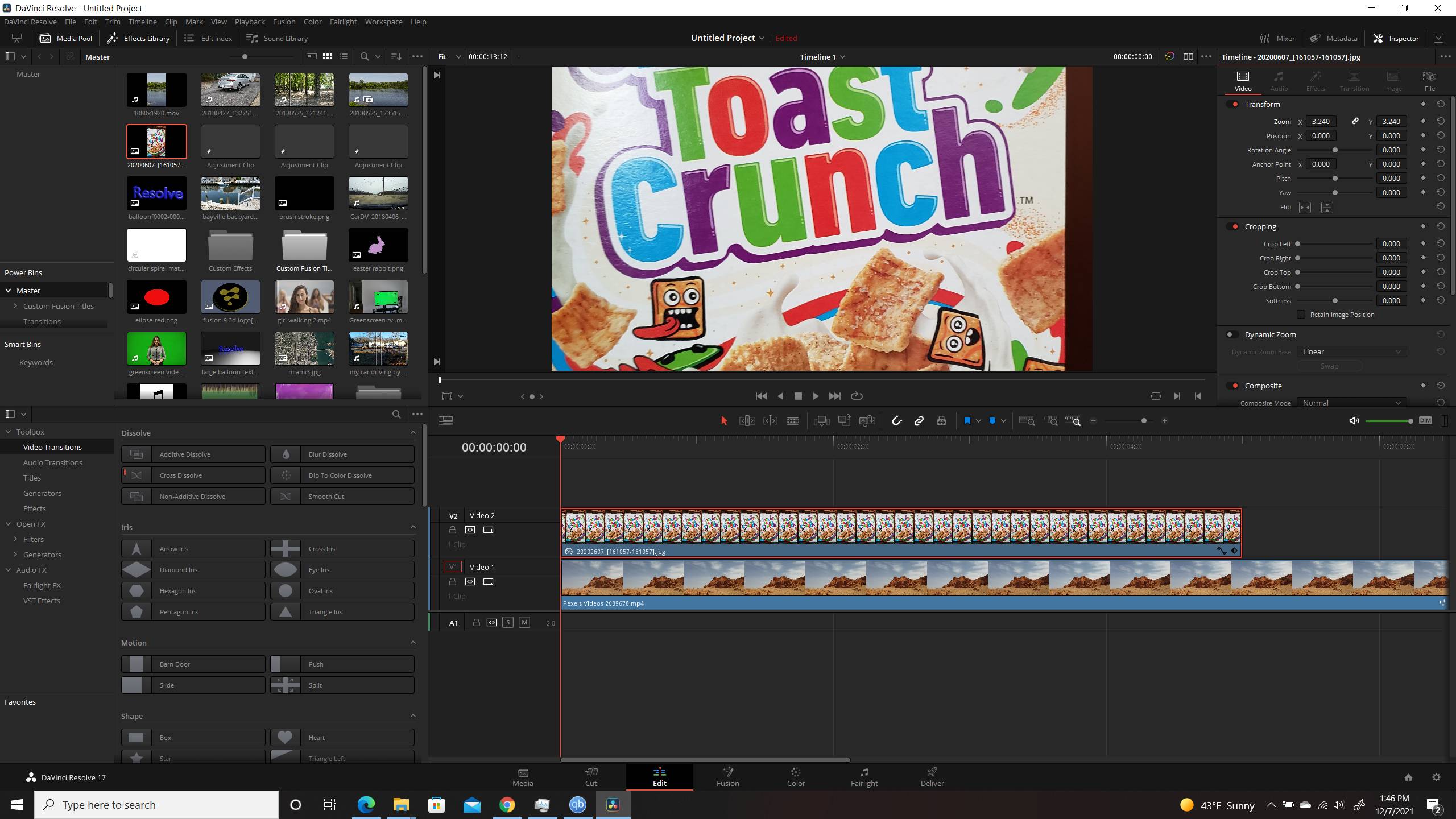Switch to the Color page

tap(796, 777)
